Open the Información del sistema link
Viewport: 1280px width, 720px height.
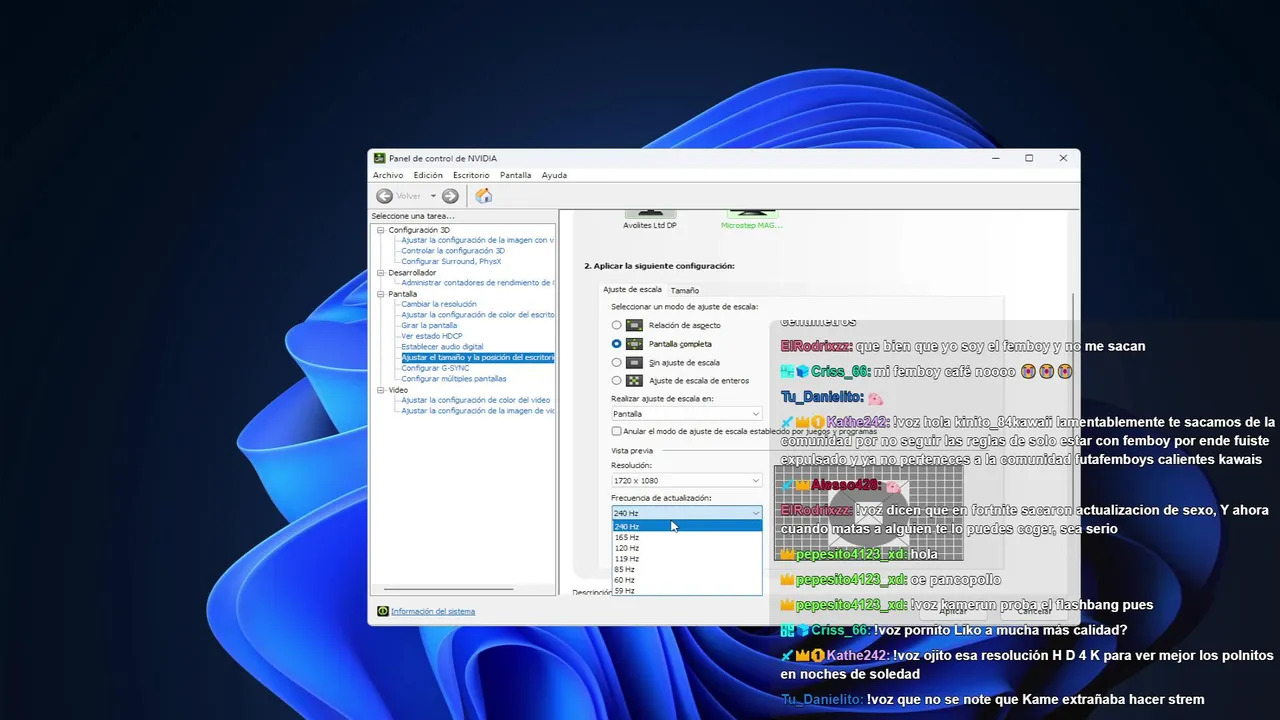tap(433, 611)
